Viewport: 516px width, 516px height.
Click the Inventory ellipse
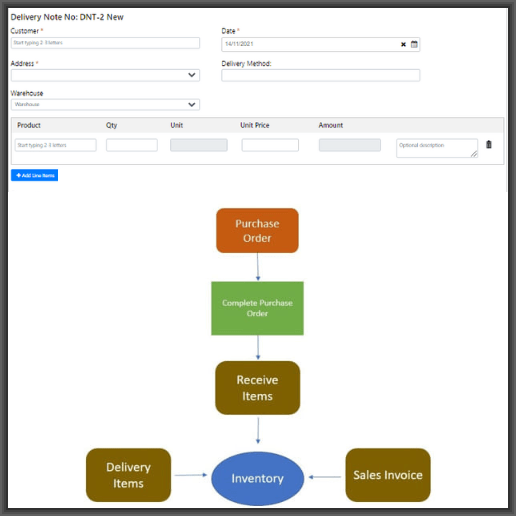pos(258,478)
